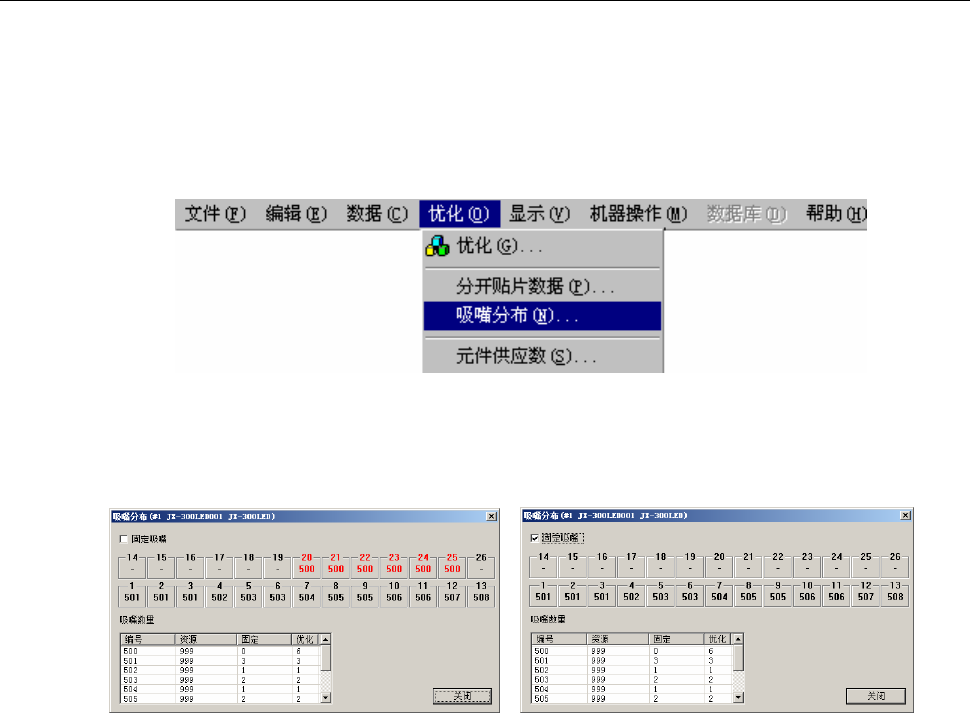Enable the unchecked 固定吸嘴 checkbox in left dialog
The height and width of the screenshot is (713, 970).
point(124,539)
